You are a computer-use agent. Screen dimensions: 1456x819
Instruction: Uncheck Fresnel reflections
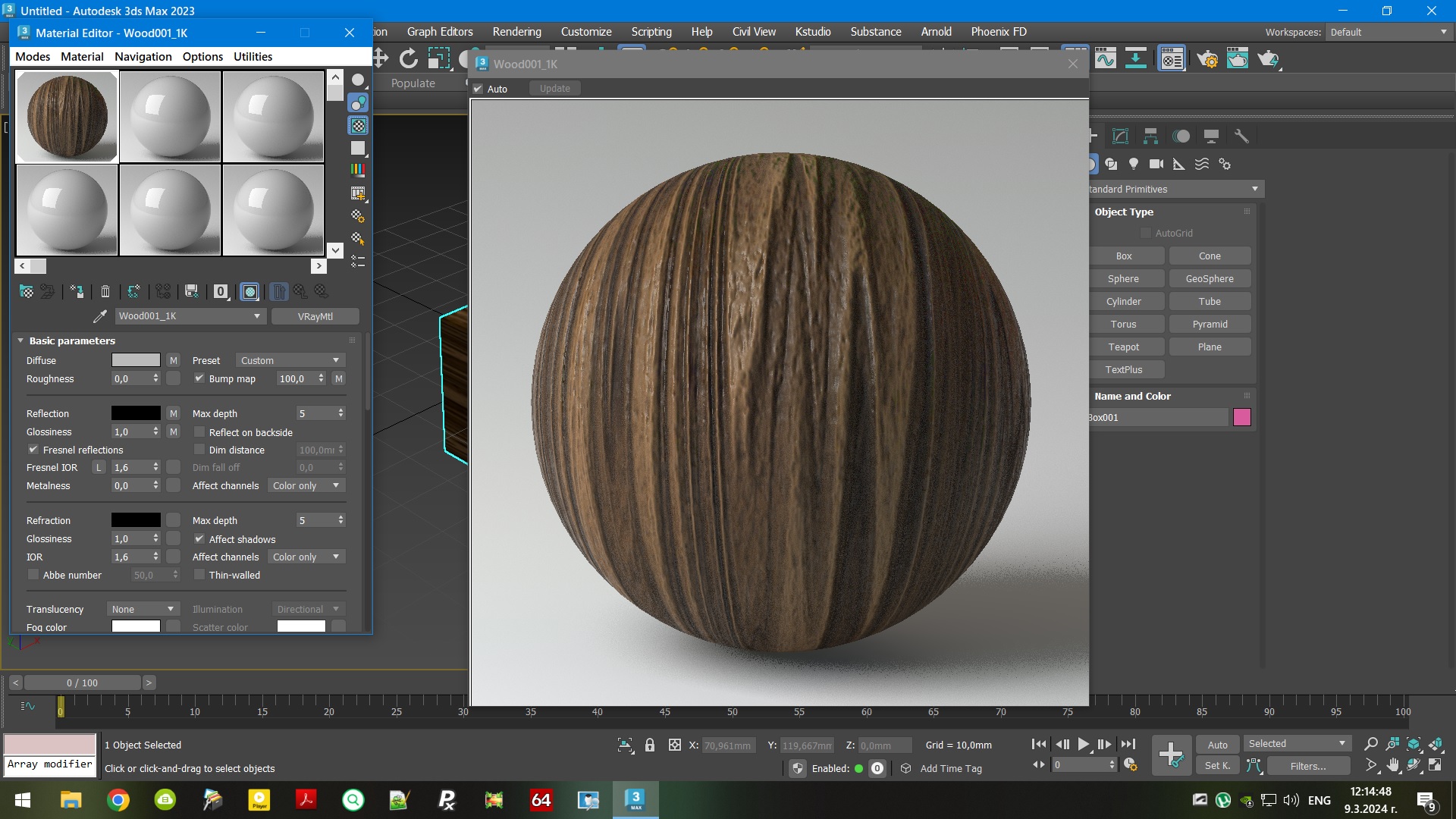(x=33, y=449)
